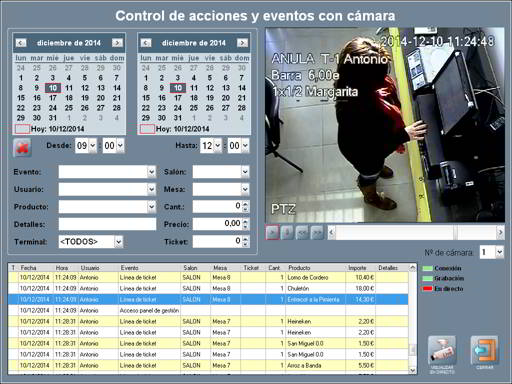Select the Lomo de Cordero row
The width and height of the screenshot is (512, 384).
coord(208,277)
